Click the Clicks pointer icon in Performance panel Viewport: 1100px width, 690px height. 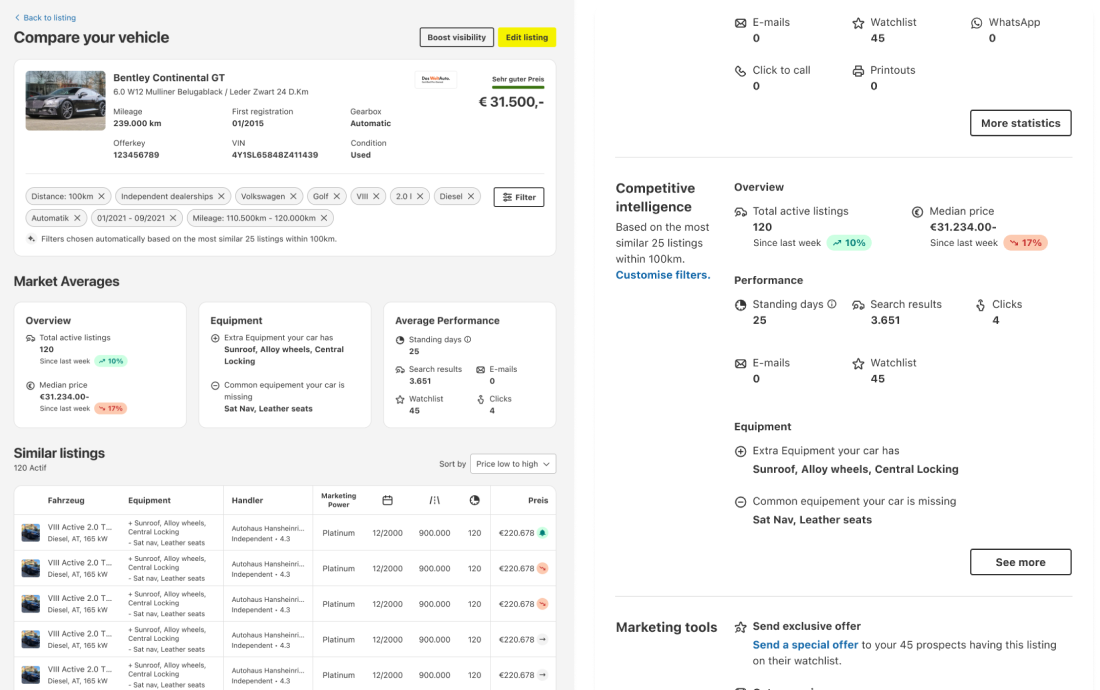pos(980,305)
